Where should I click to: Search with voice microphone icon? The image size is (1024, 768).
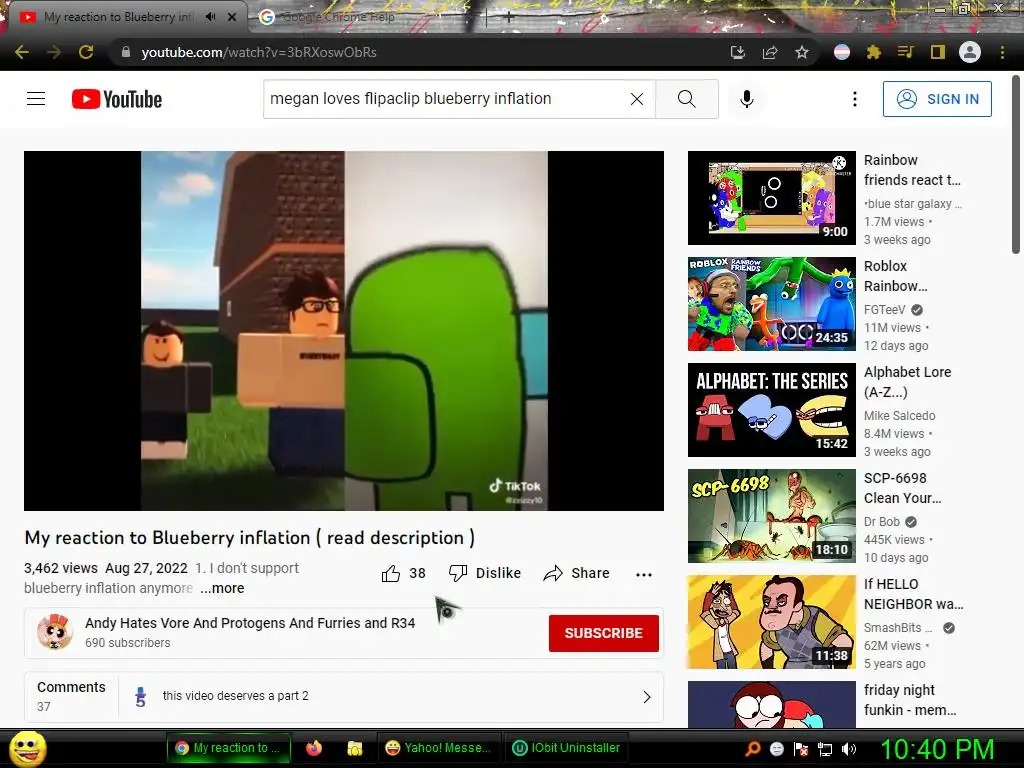pos(746,99)
